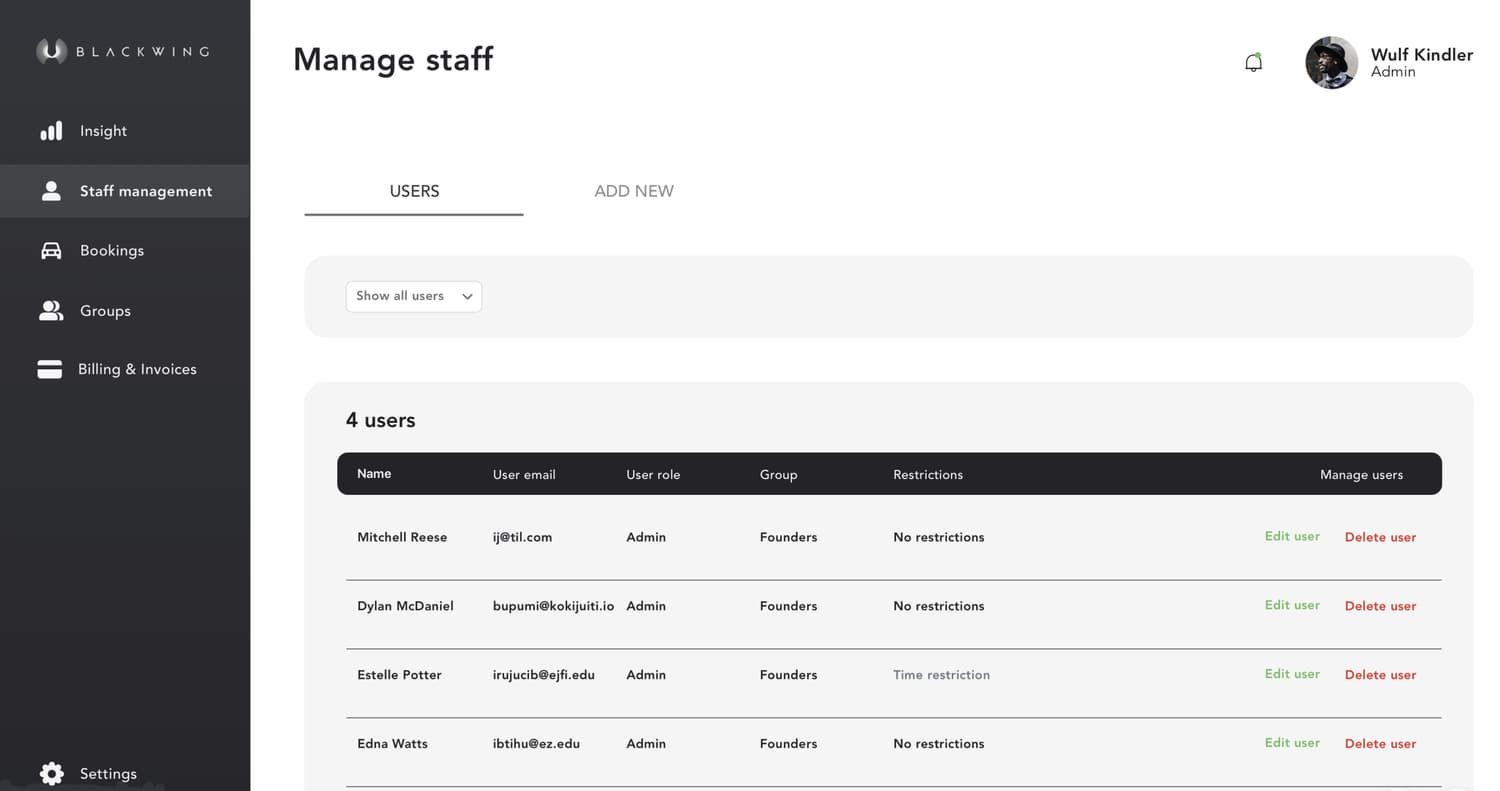Go to Bookings section
This screenshot has height=791, width=1500.
tap(112, 250)
